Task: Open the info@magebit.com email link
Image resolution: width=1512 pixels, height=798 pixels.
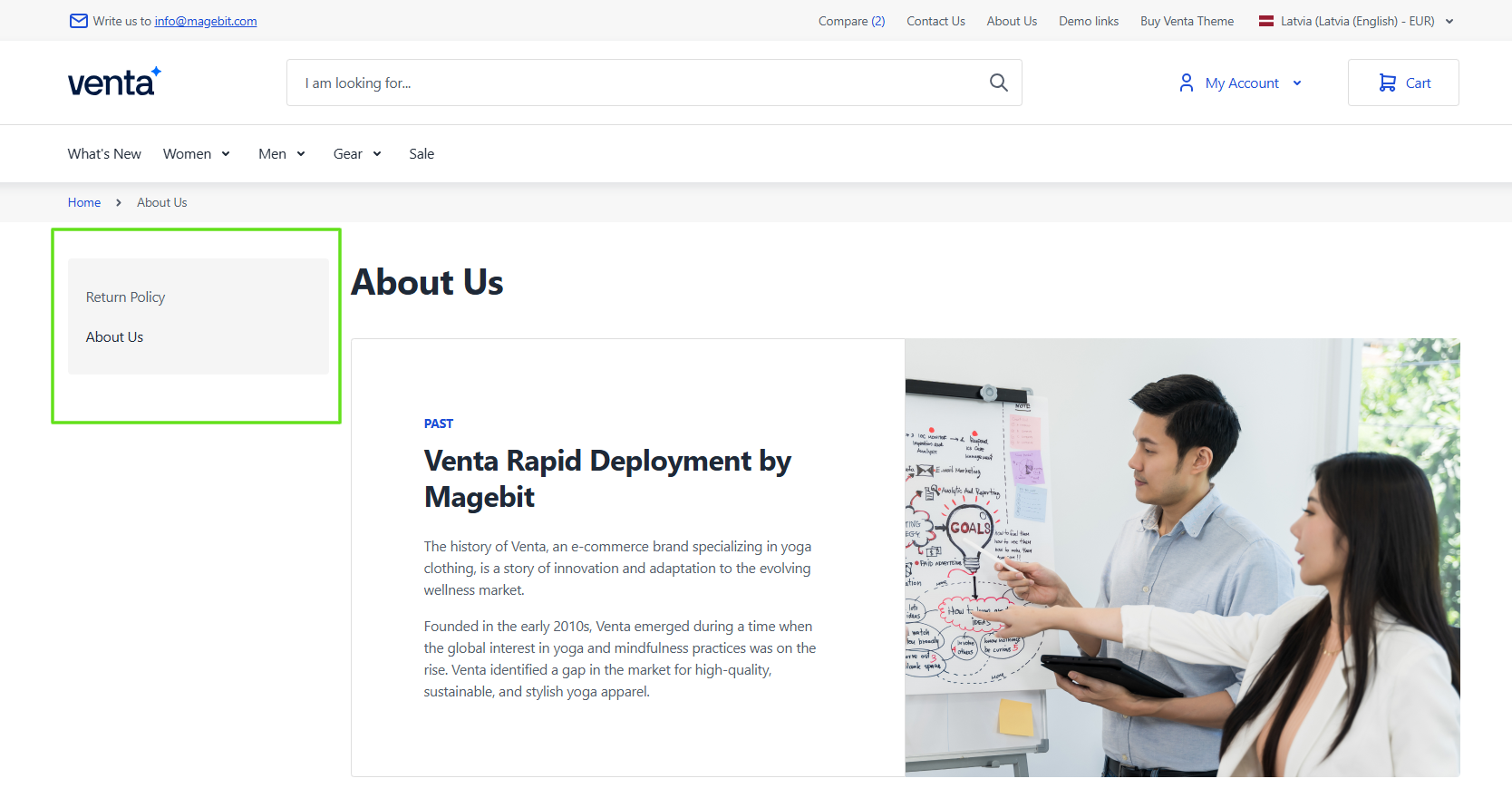Action: 206,21
